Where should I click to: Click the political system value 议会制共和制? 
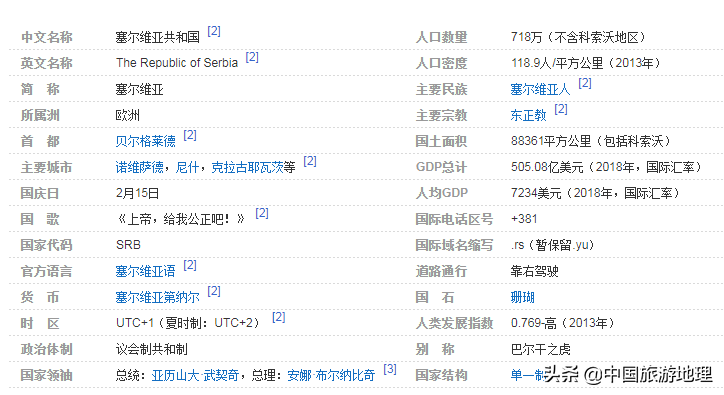pos(151,349)
